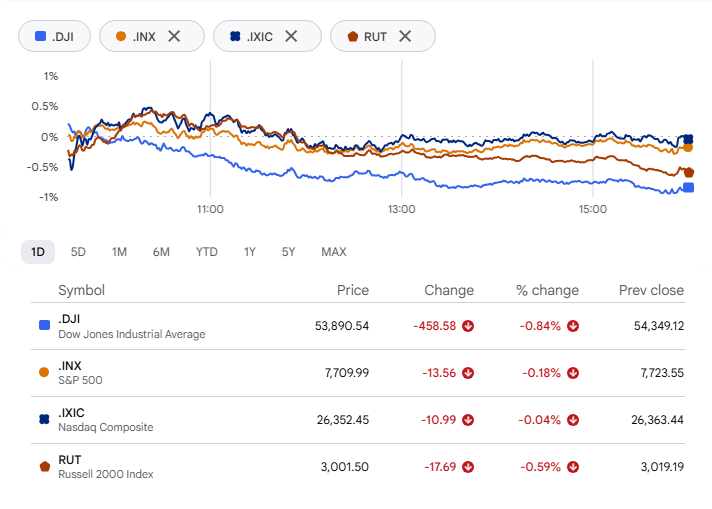Click the % change column header

click(547, 290)
